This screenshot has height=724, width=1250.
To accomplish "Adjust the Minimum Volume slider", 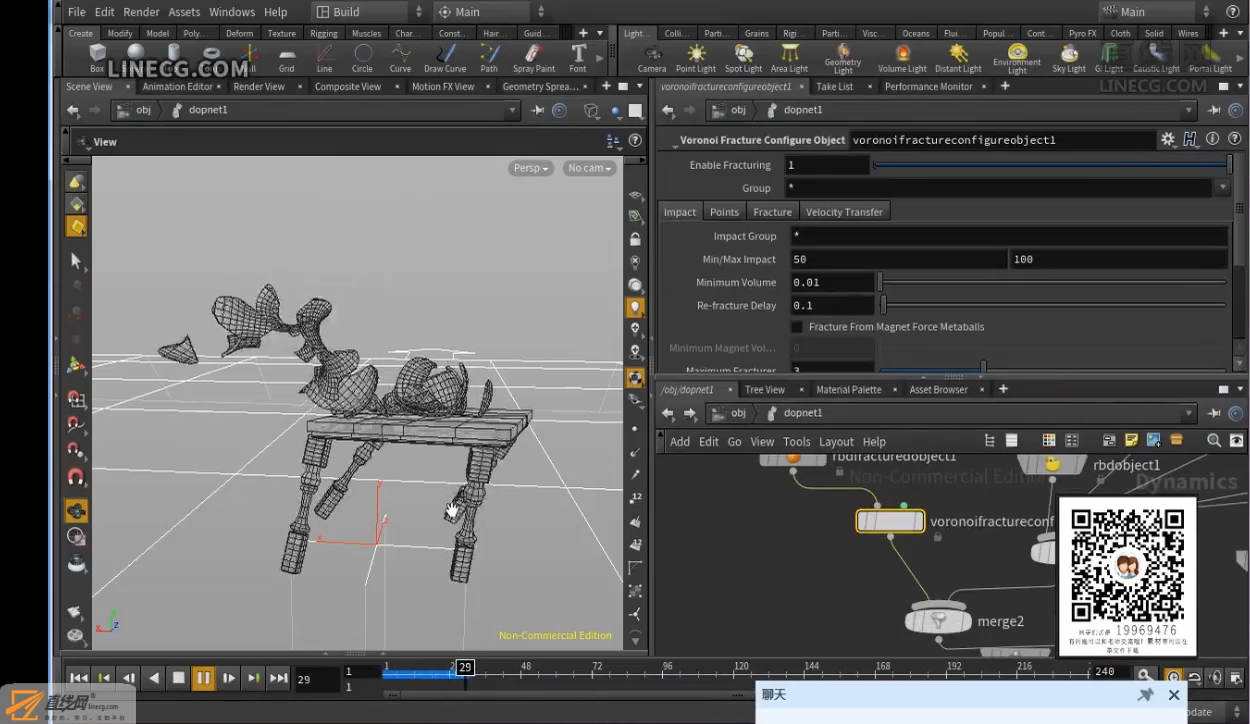I will (1052, 283).
